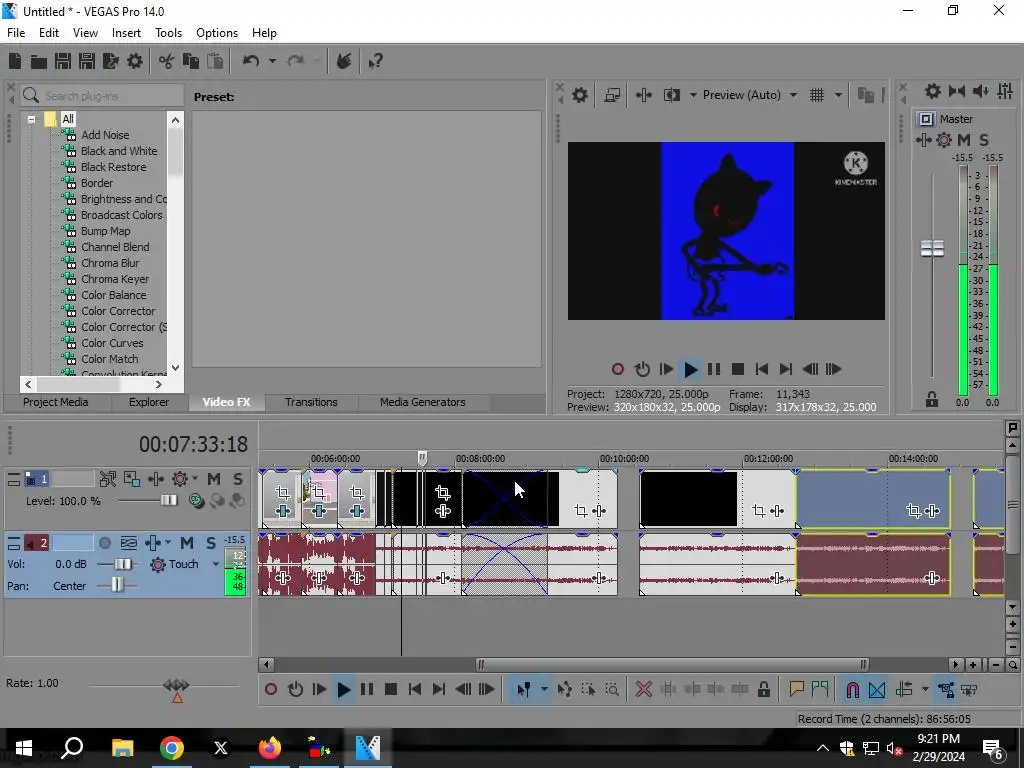This screenshot has height=768, width=1024.
Task: Create a new project with the New icon
Action: (15, 61)
